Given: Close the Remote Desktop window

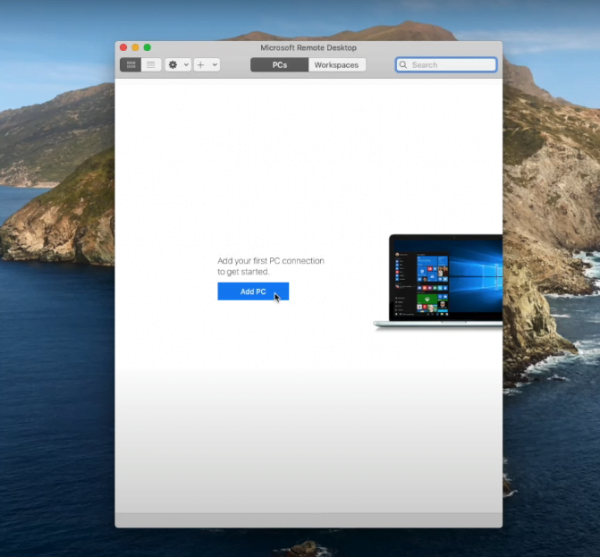Looking at the screenshot, I should click(124, 47).
